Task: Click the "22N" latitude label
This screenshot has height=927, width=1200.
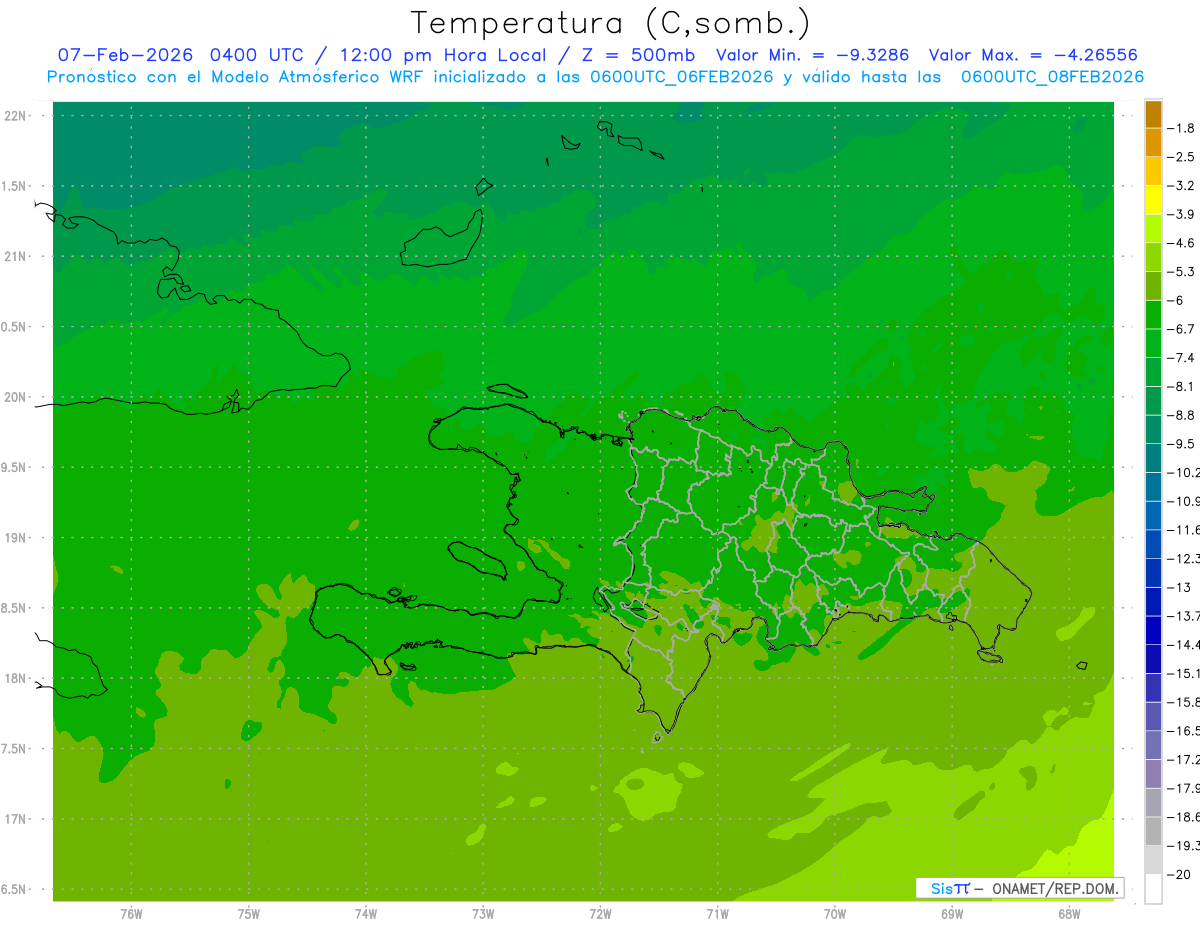Action: point(17,116)
